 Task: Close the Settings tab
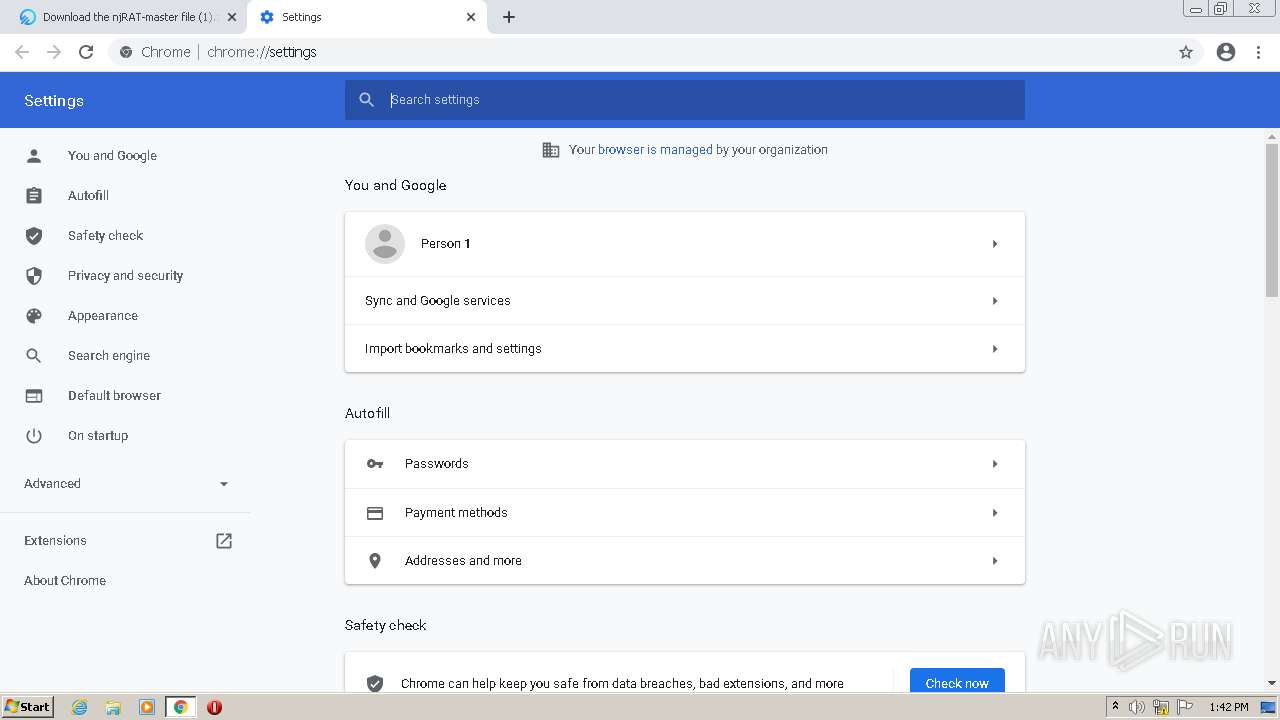click(471, 17)
